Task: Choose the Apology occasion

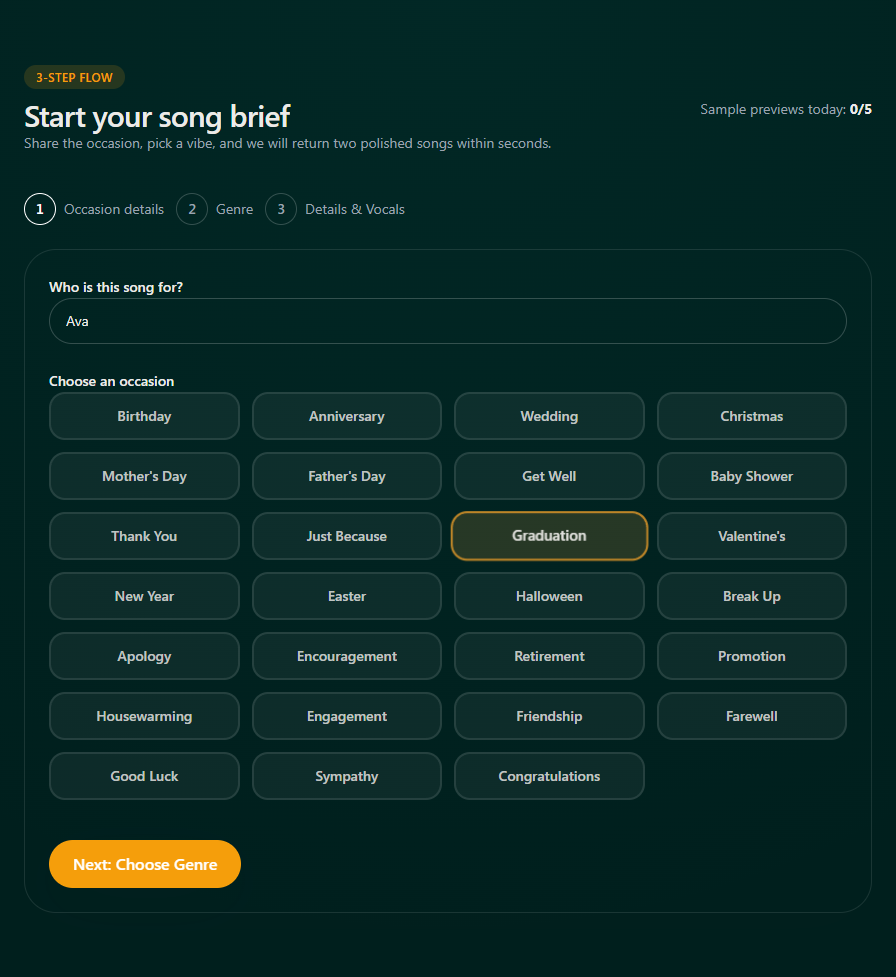Action: pos(144,656)
